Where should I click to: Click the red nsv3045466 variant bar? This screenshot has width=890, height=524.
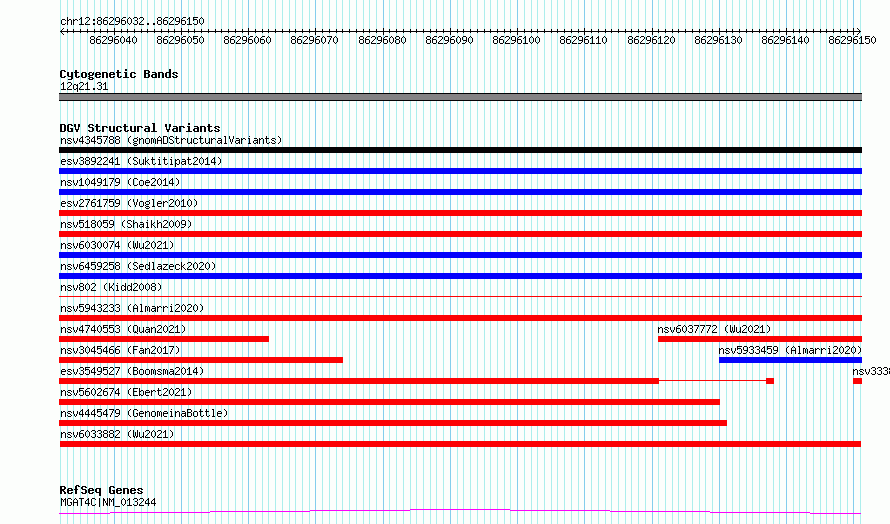[201, 360]
